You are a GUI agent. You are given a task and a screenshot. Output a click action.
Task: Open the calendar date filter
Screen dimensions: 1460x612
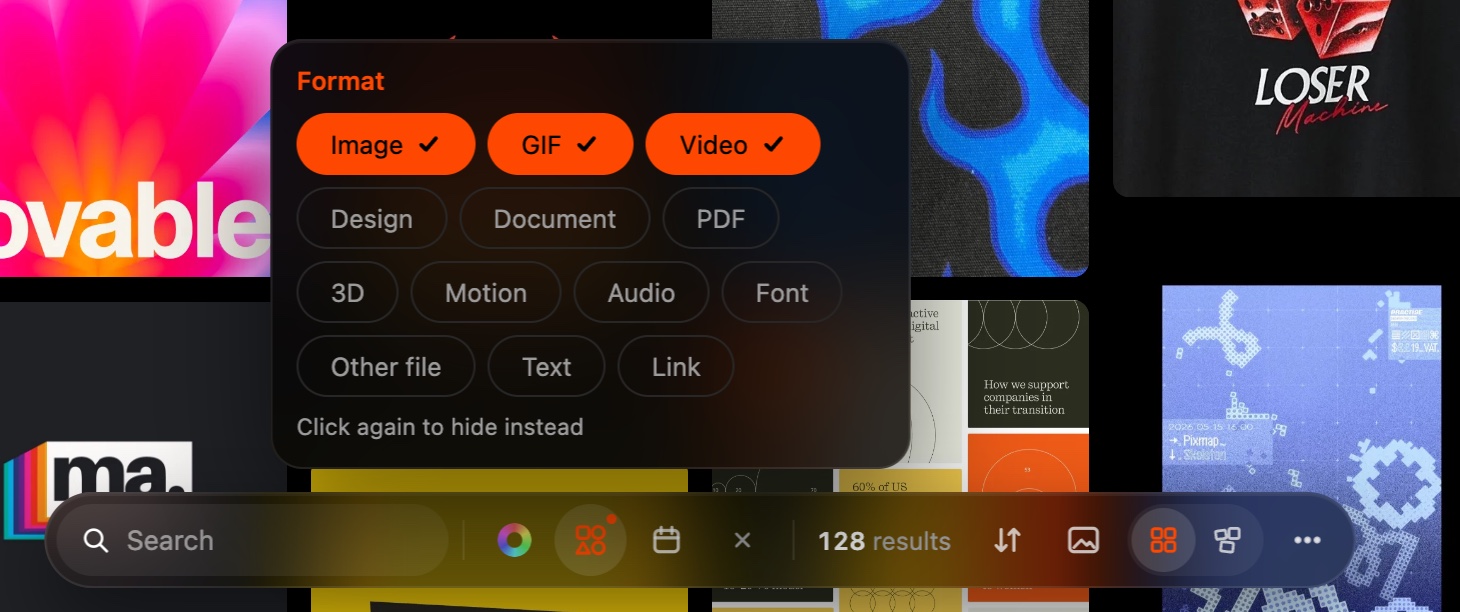667,541
